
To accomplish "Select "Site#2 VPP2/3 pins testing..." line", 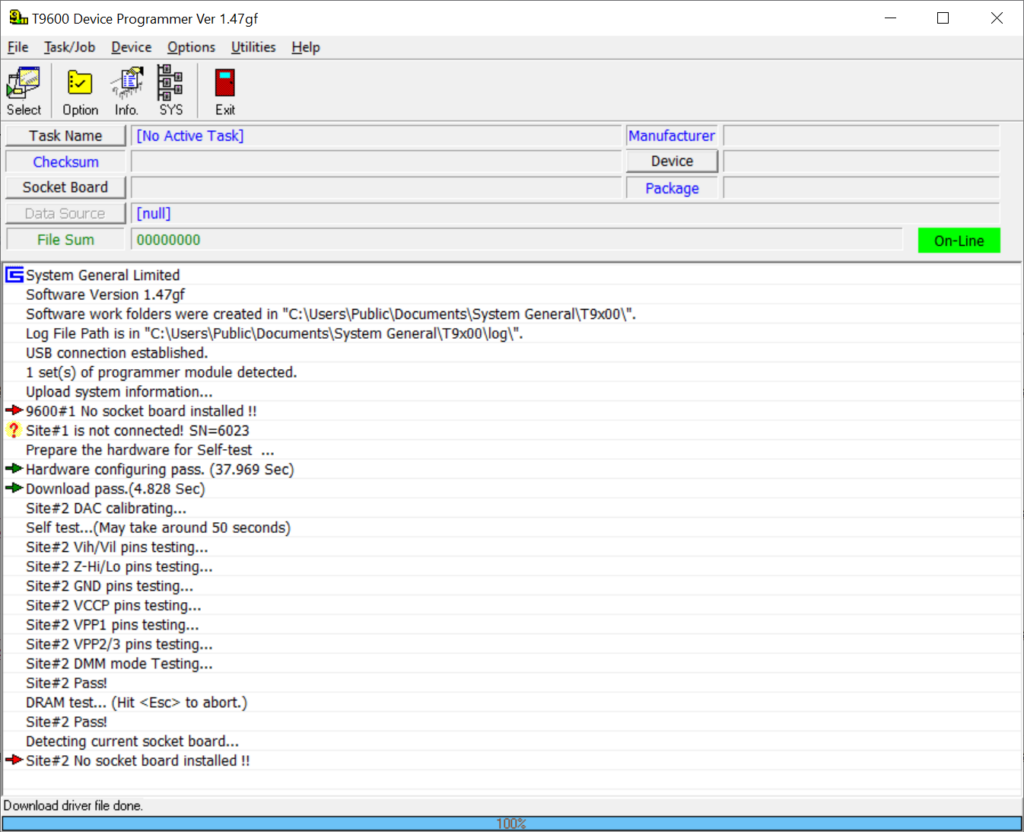I will (x=119, y=644).
